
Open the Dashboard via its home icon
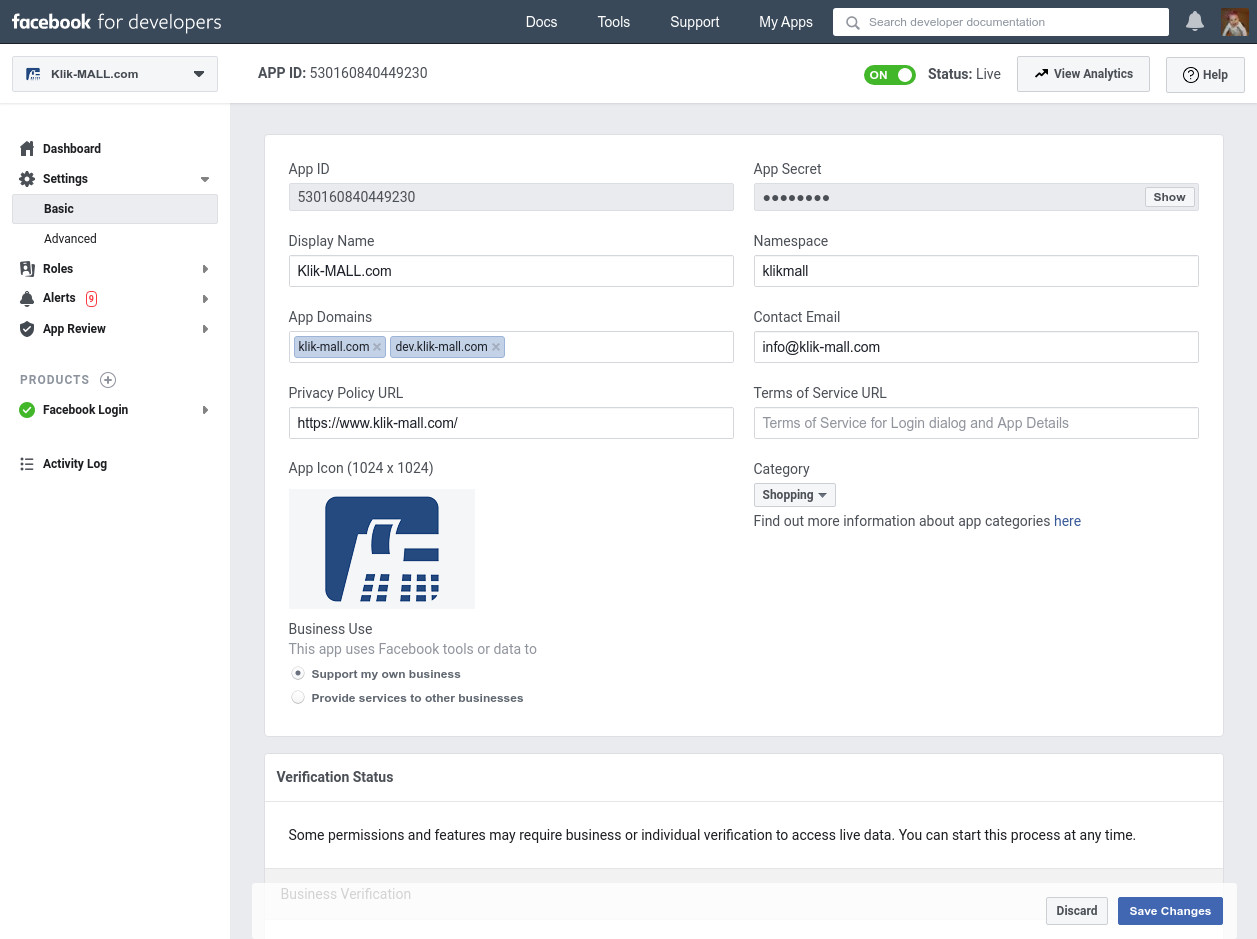(28, 148)
